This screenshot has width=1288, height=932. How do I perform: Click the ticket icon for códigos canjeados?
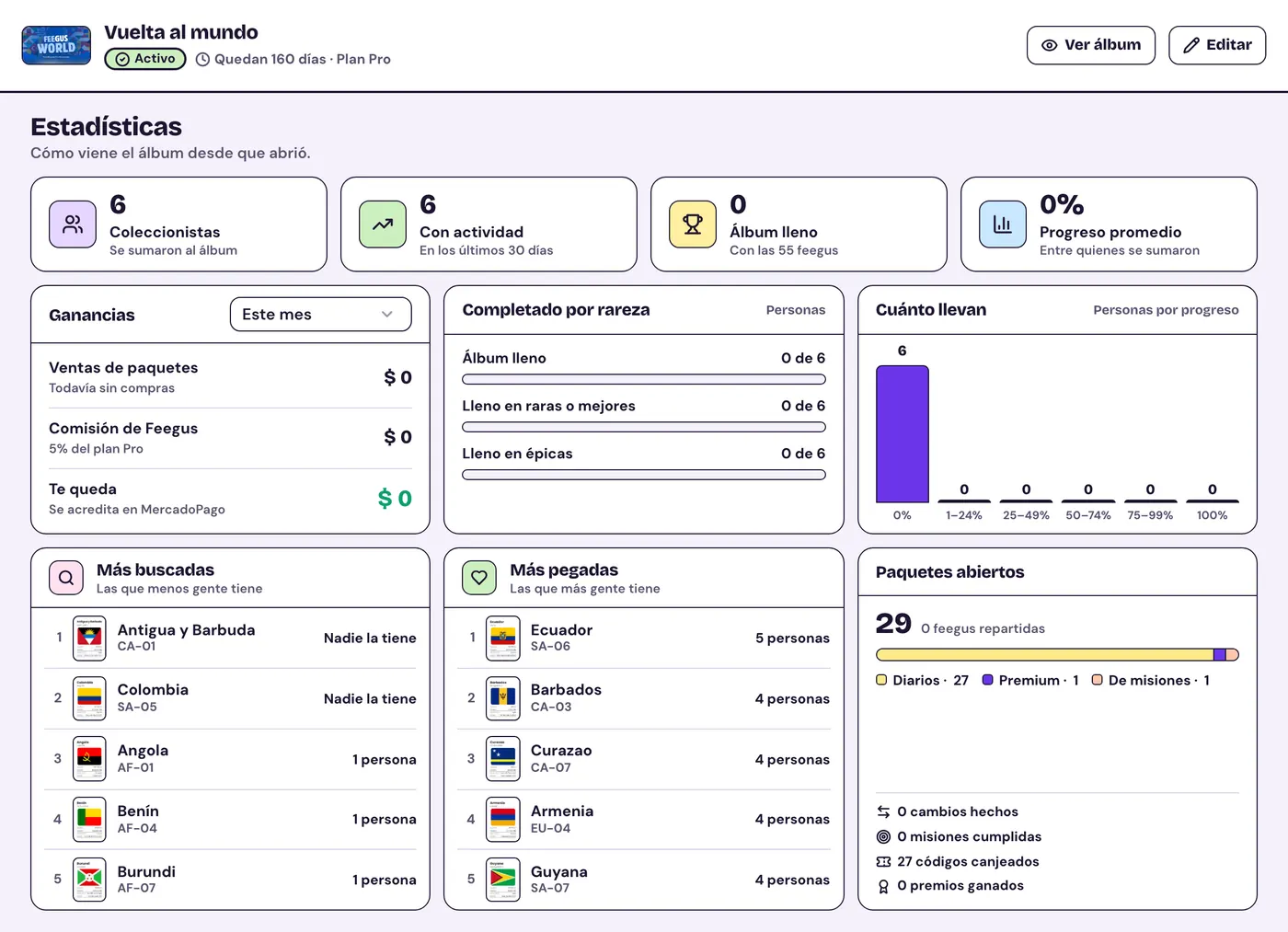click(x=883, y=861)
